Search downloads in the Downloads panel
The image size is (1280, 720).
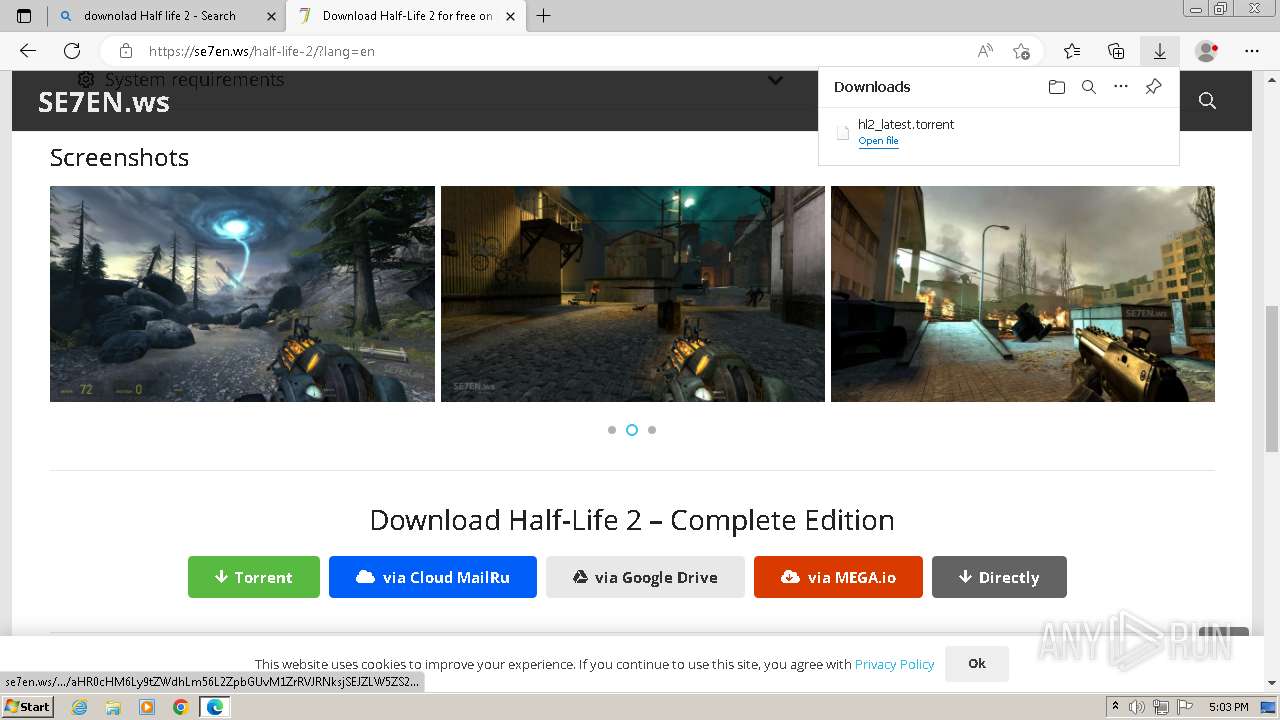[1089, 87]
